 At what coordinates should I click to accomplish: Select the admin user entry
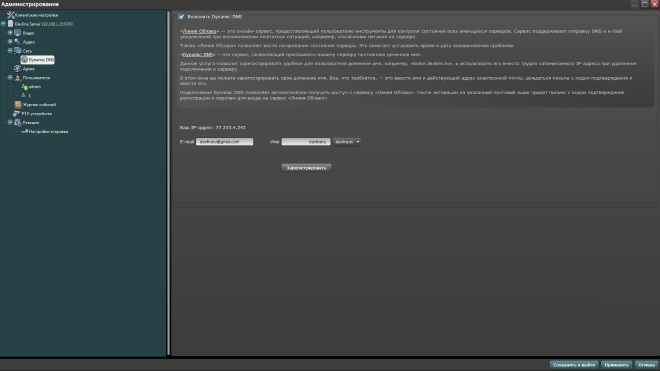[x=32, y=86]
